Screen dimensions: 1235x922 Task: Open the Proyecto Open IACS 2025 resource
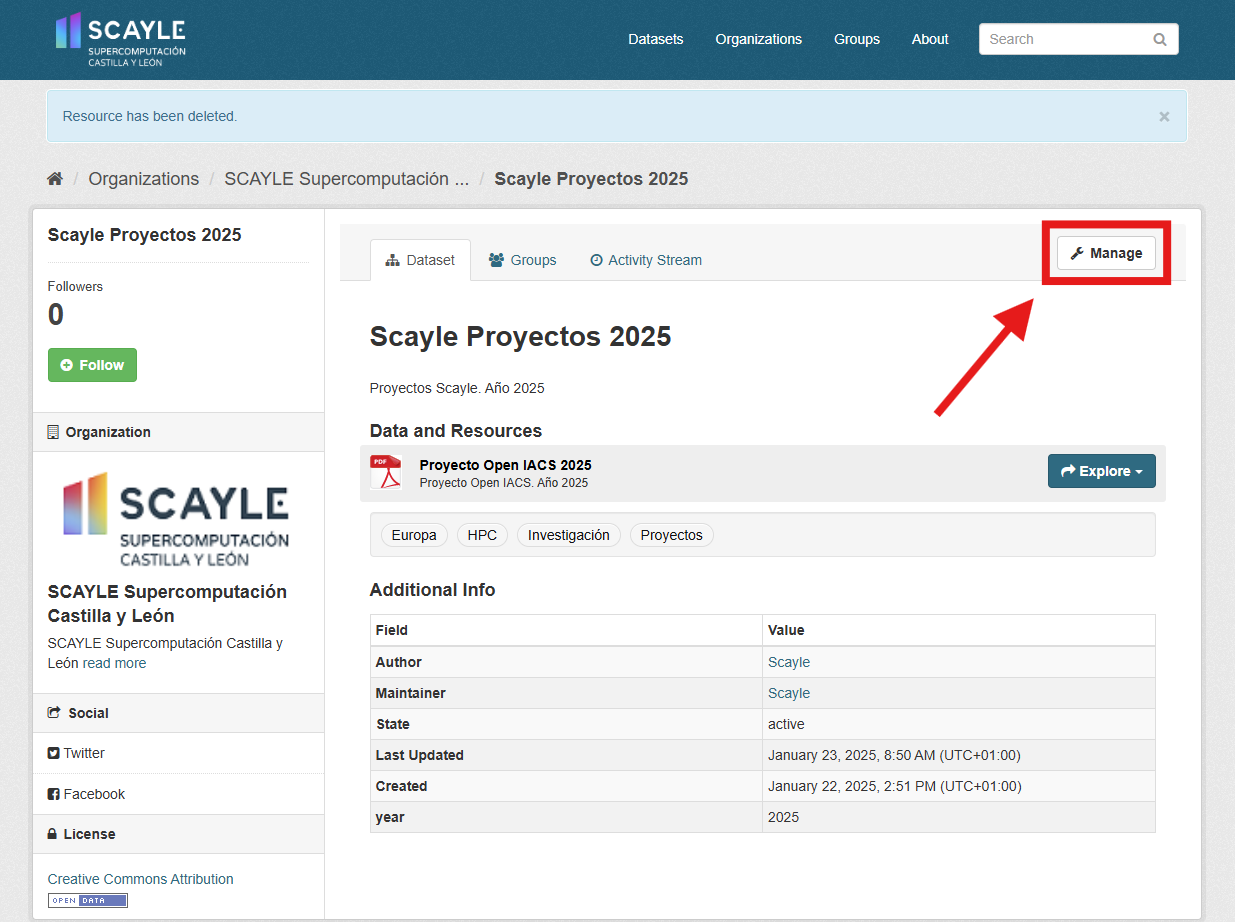click(x=505, y=465)
